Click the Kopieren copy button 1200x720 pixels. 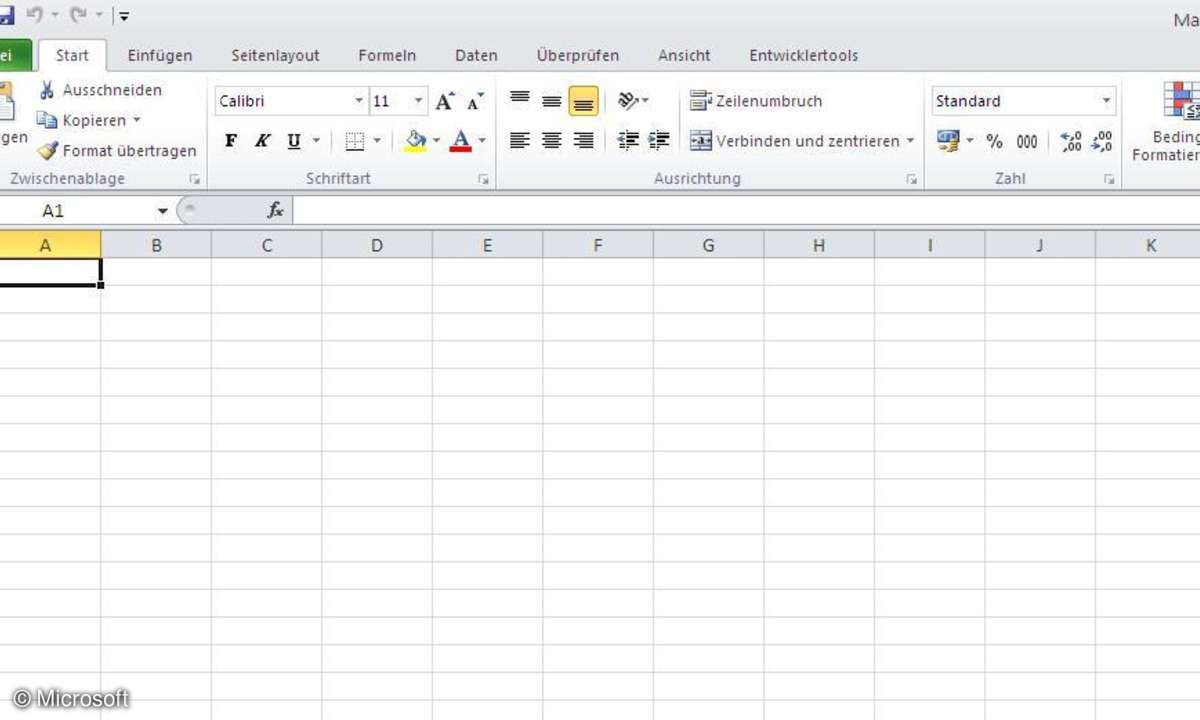(x=82, y=120)
